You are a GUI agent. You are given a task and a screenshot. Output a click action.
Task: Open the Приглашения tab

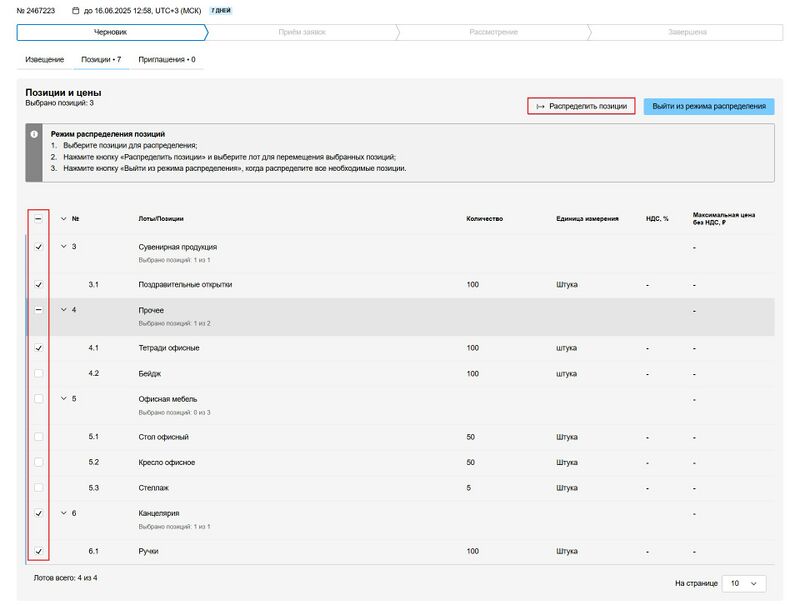tap(166, 60)
